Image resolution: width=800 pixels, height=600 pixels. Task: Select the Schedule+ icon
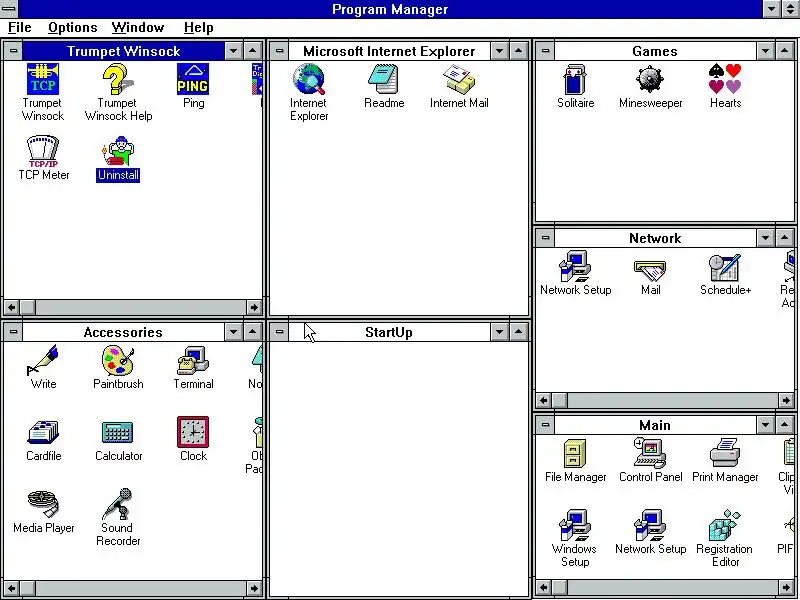point(725,266)
